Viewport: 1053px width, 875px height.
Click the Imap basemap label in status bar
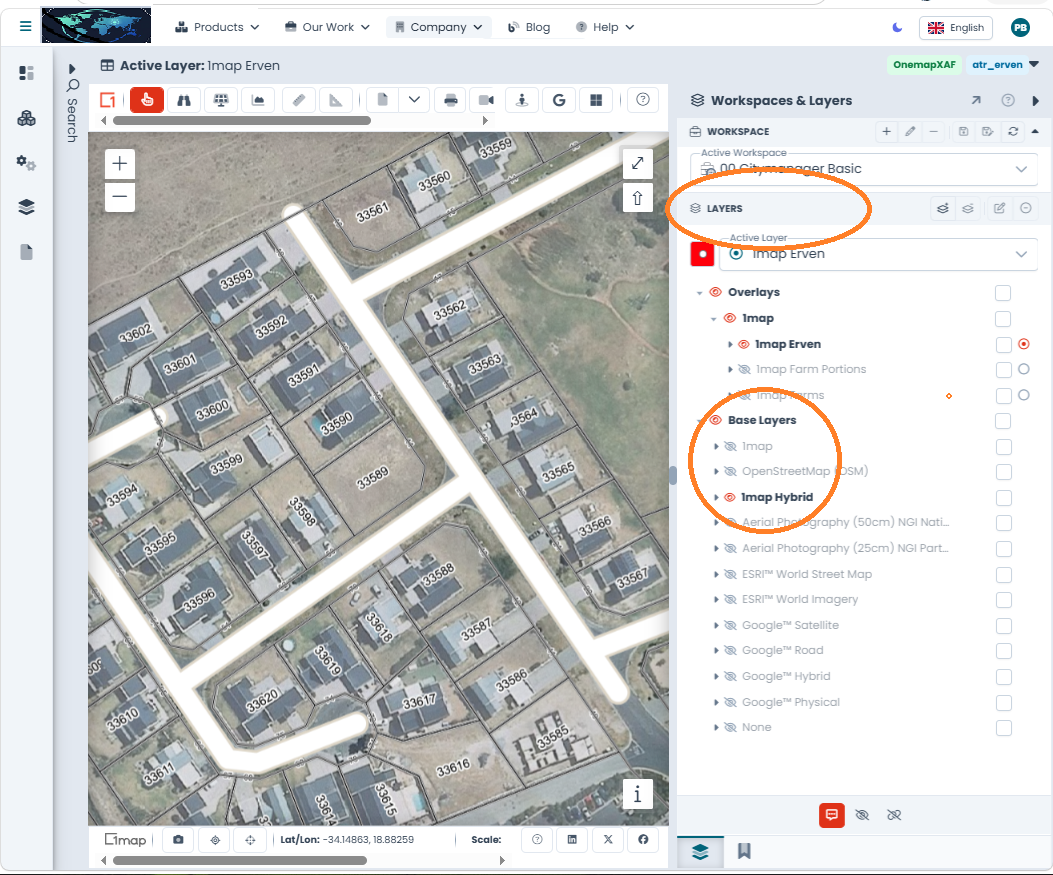pos(126,839)
